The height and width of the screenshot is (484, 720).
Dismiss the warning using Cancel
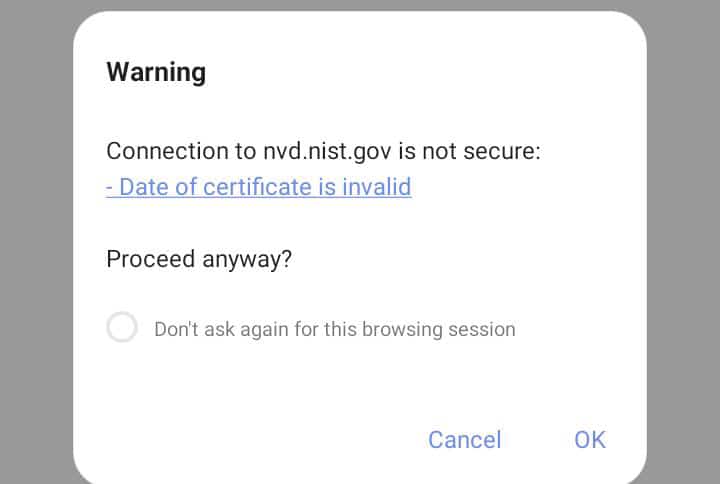click(x=464, y=439)
